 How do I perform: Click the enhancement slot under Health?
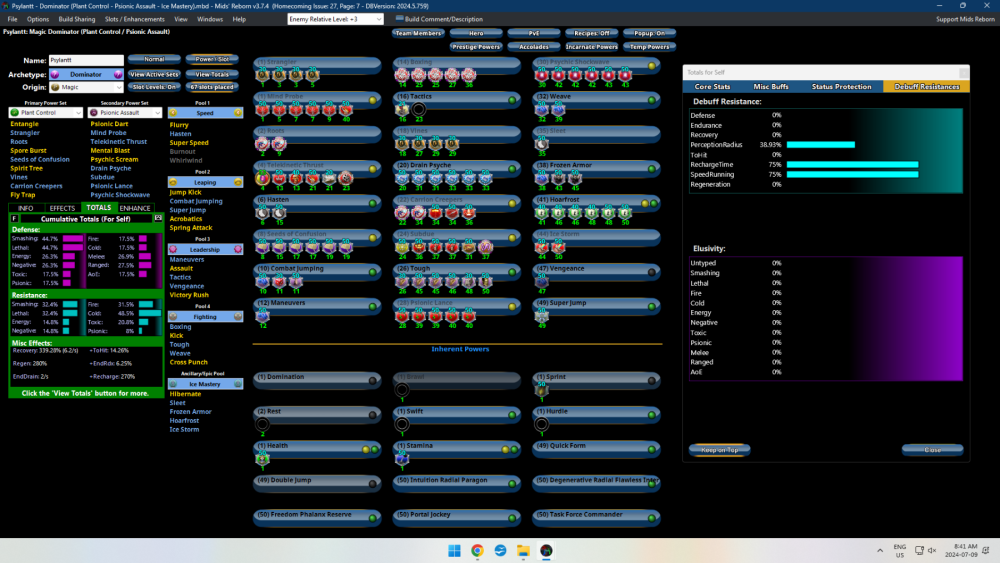263,458
